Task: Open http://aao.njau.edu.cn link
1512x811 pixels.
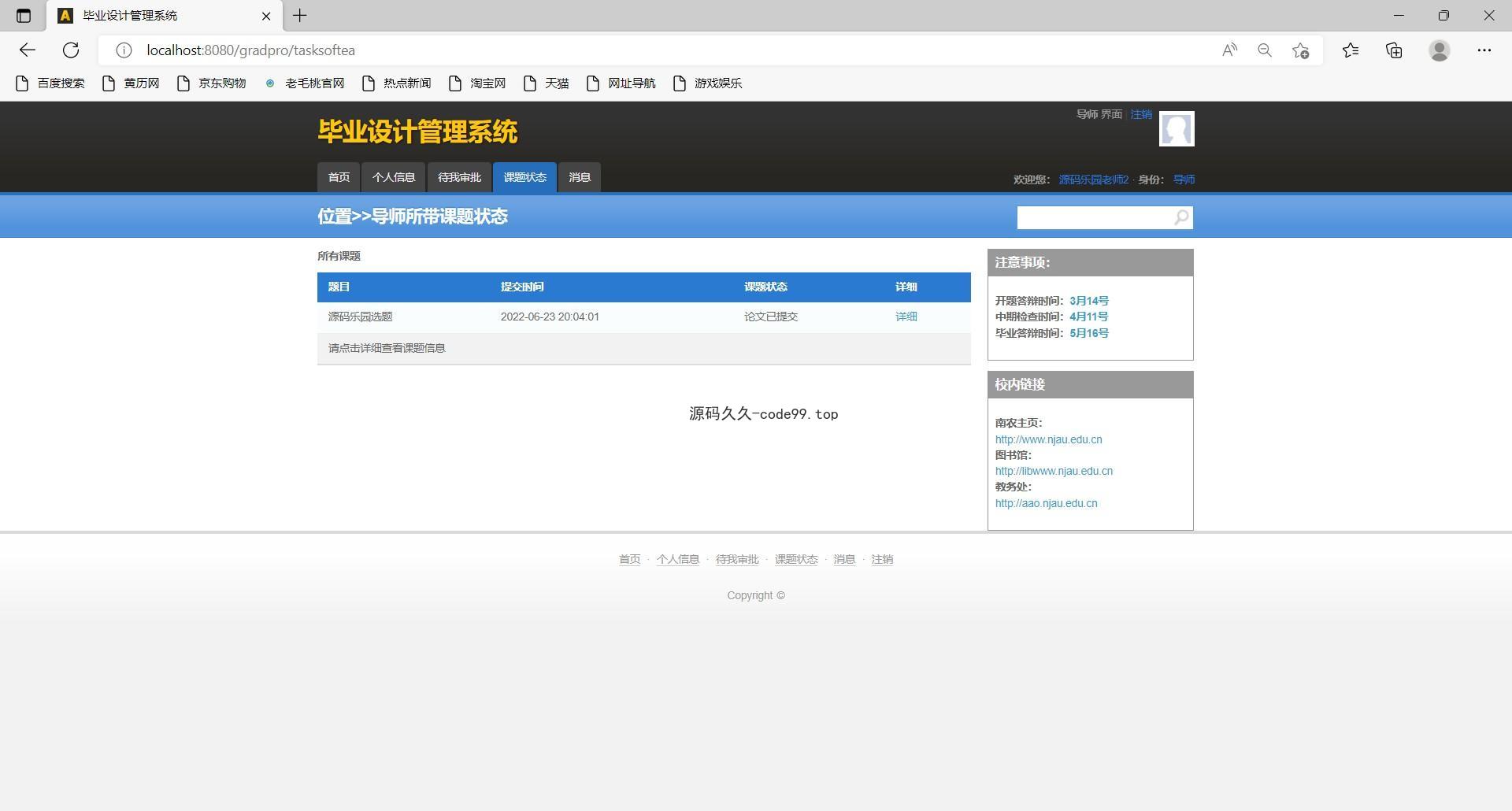Action: 1046,503
